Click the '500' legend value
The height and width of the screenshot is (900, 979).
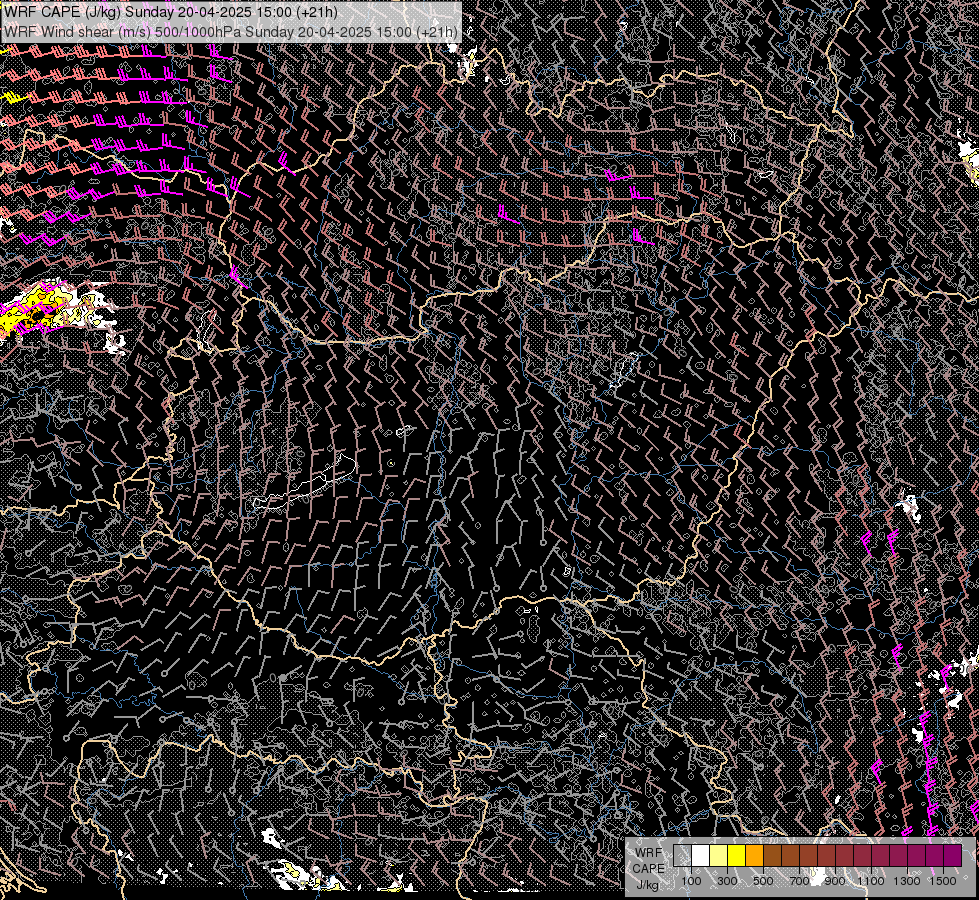click(763, 881)
